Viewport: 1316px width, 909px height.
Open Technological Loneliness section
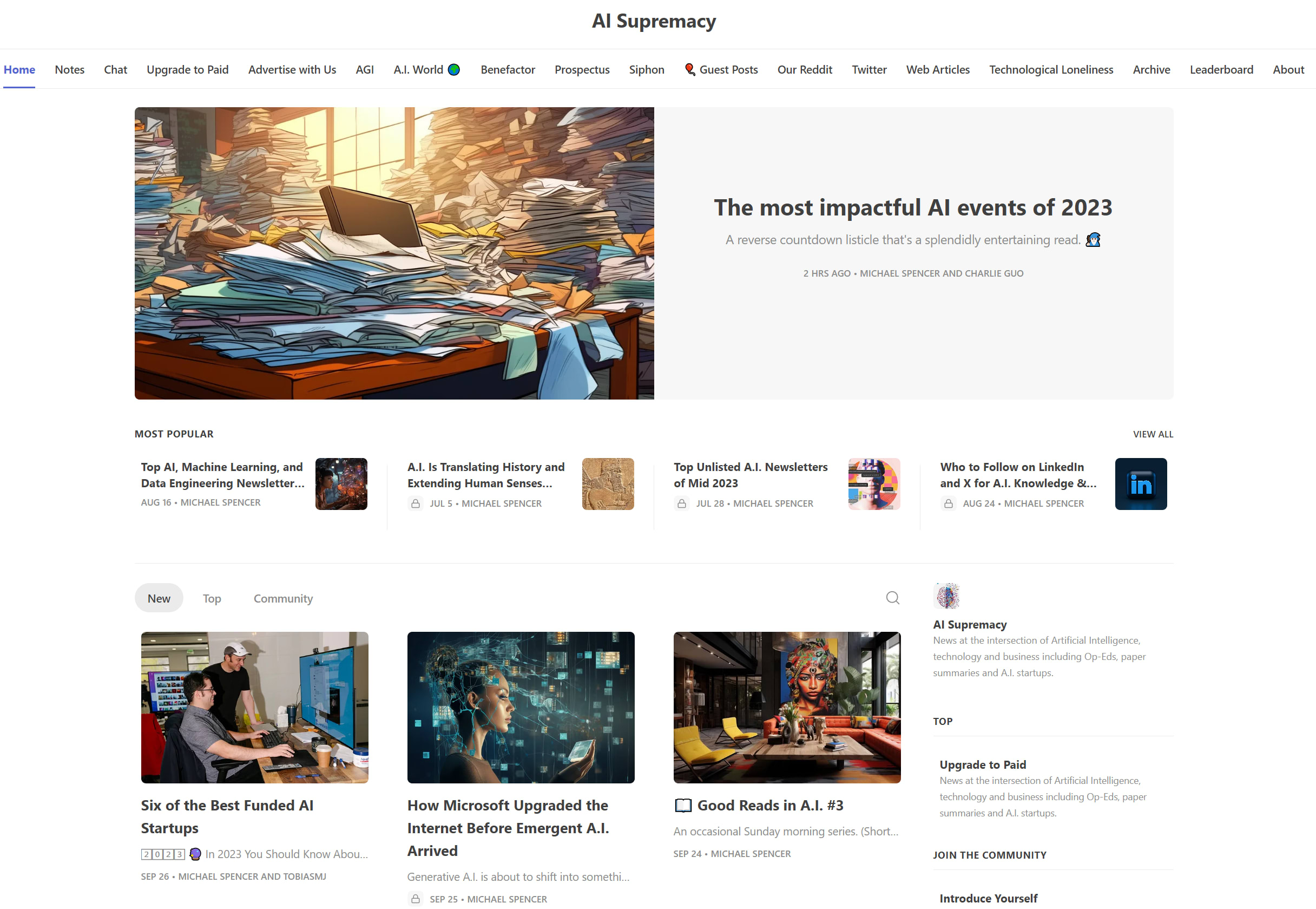click(1051, 69)
